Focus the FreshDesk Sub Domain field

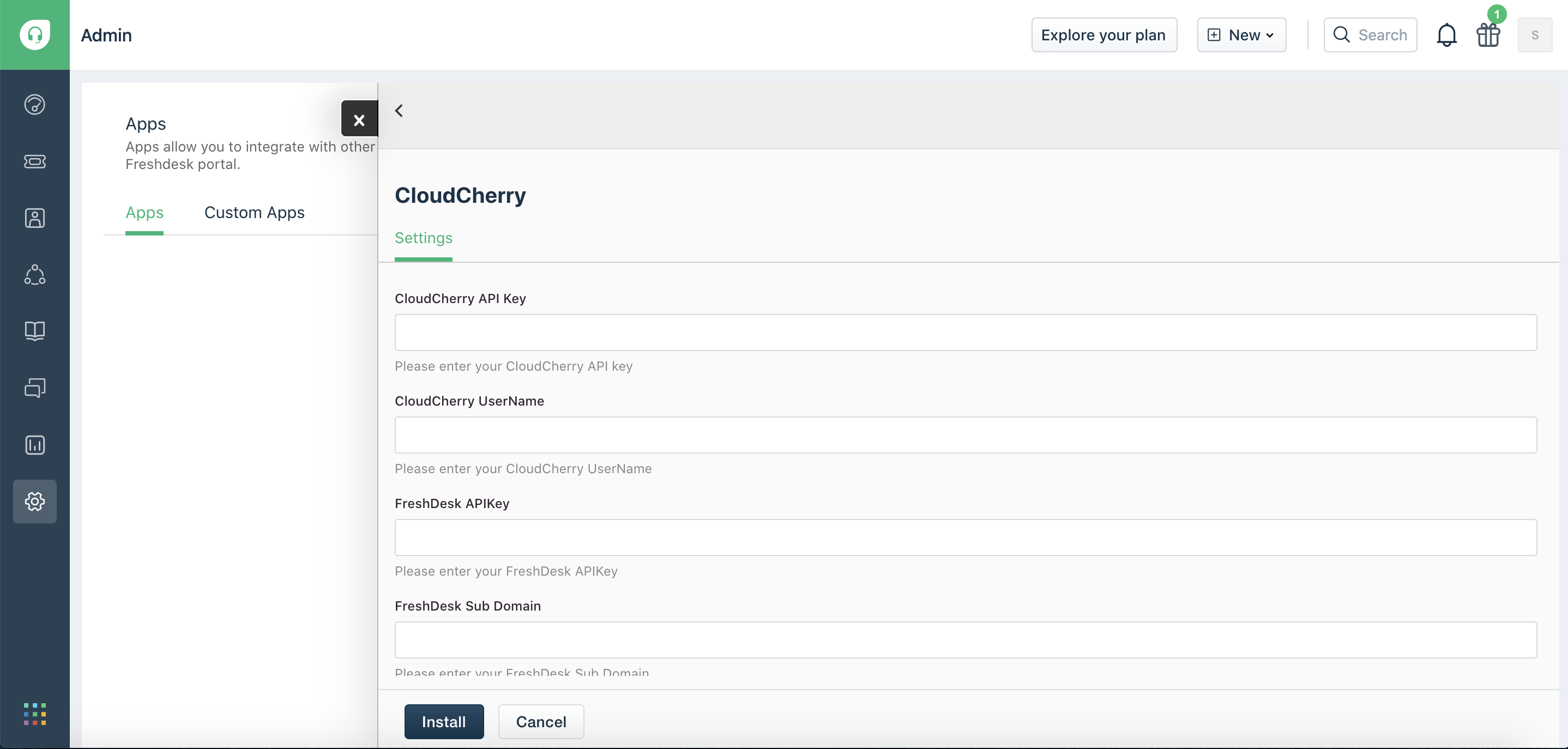966,640
